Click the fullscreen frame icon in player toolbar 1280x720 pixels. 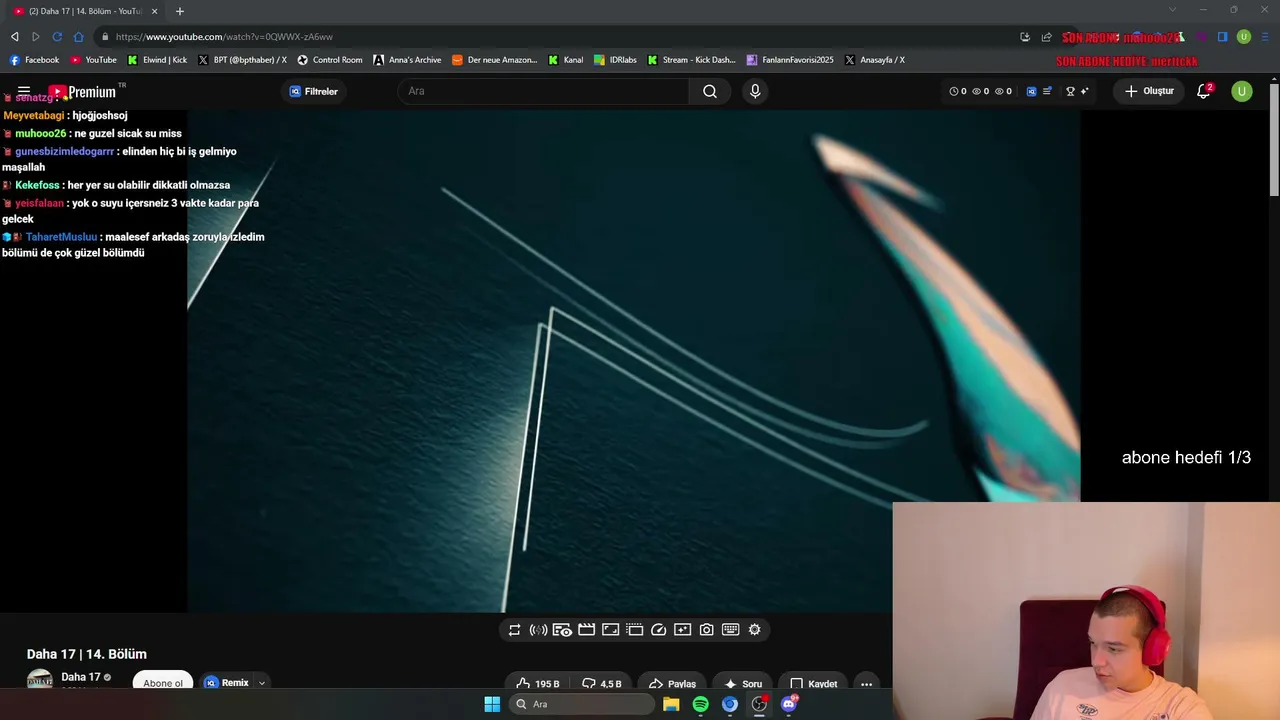(610, 630)
